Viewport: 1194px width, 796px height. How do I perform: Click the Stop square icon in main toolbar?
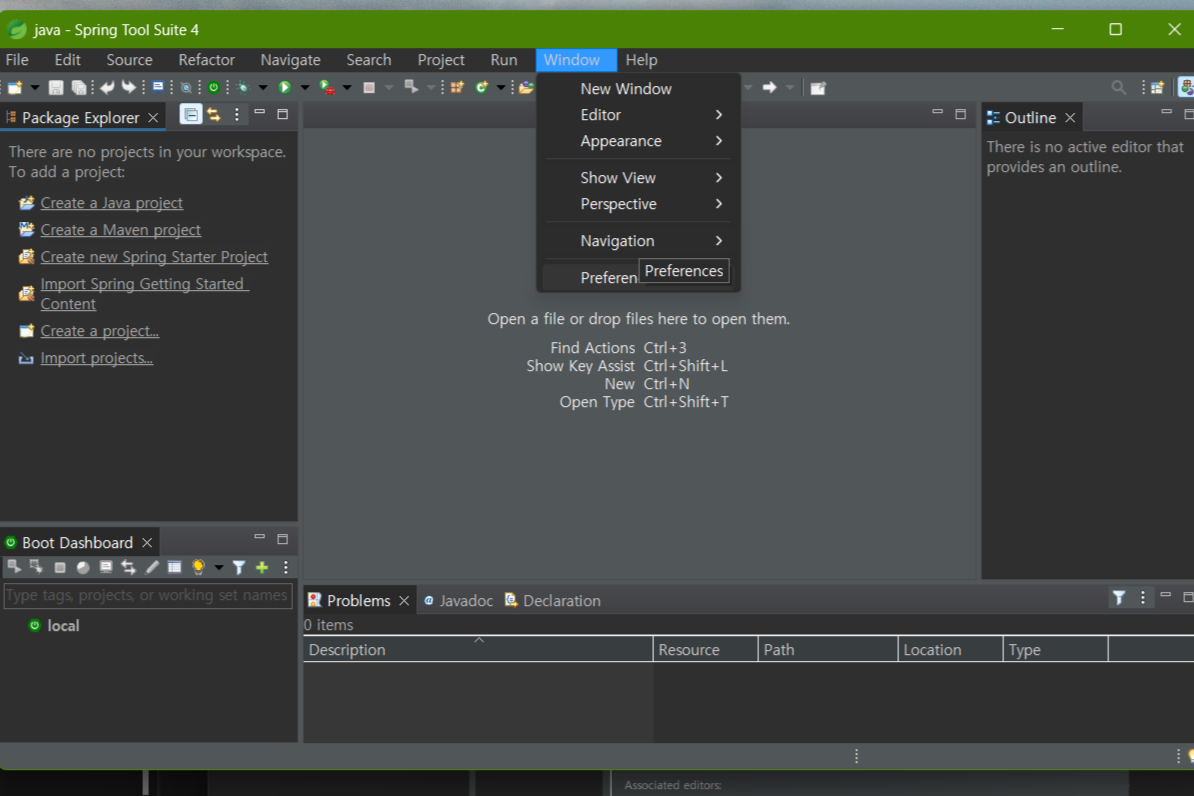[x=369, y=88]
